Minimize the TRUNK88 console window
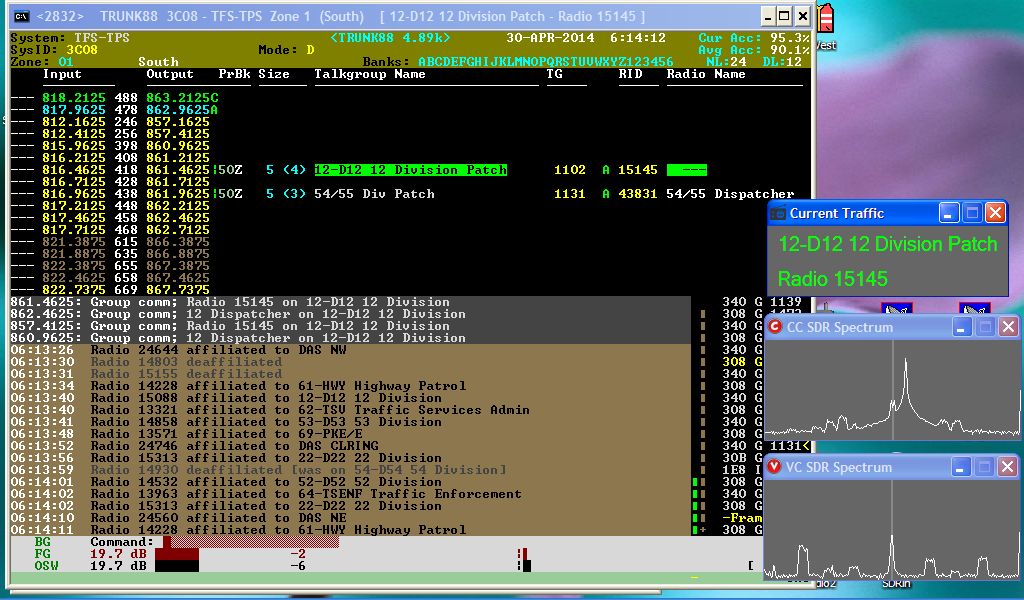The image size is (1024, 600). [x=765, y=17]
